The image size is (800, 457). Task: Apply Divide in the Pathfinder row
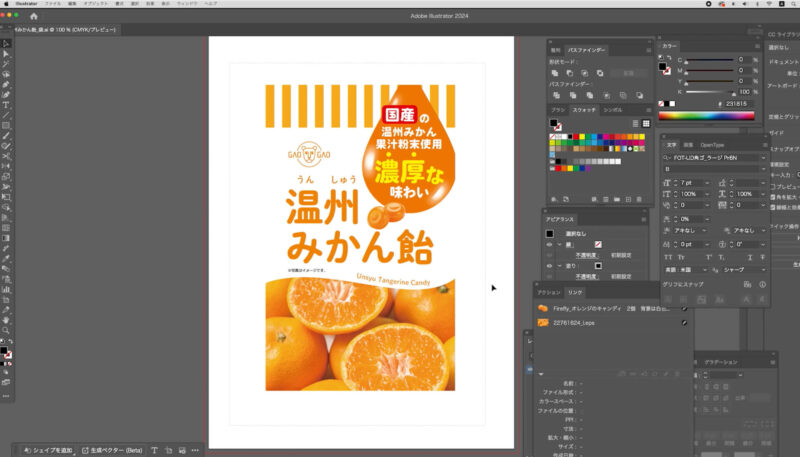[x=557, y=95]
